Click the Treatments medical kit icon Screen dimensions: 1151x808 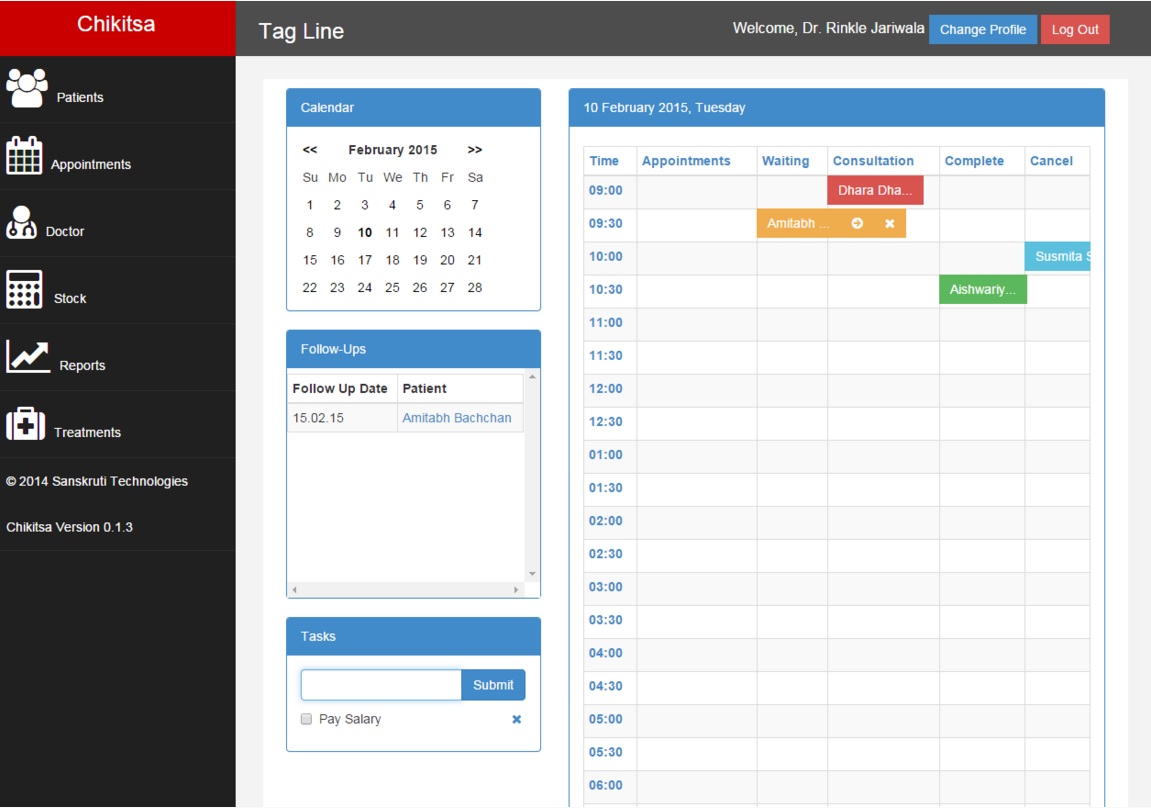pyautogui.click(x=26, y=423)
